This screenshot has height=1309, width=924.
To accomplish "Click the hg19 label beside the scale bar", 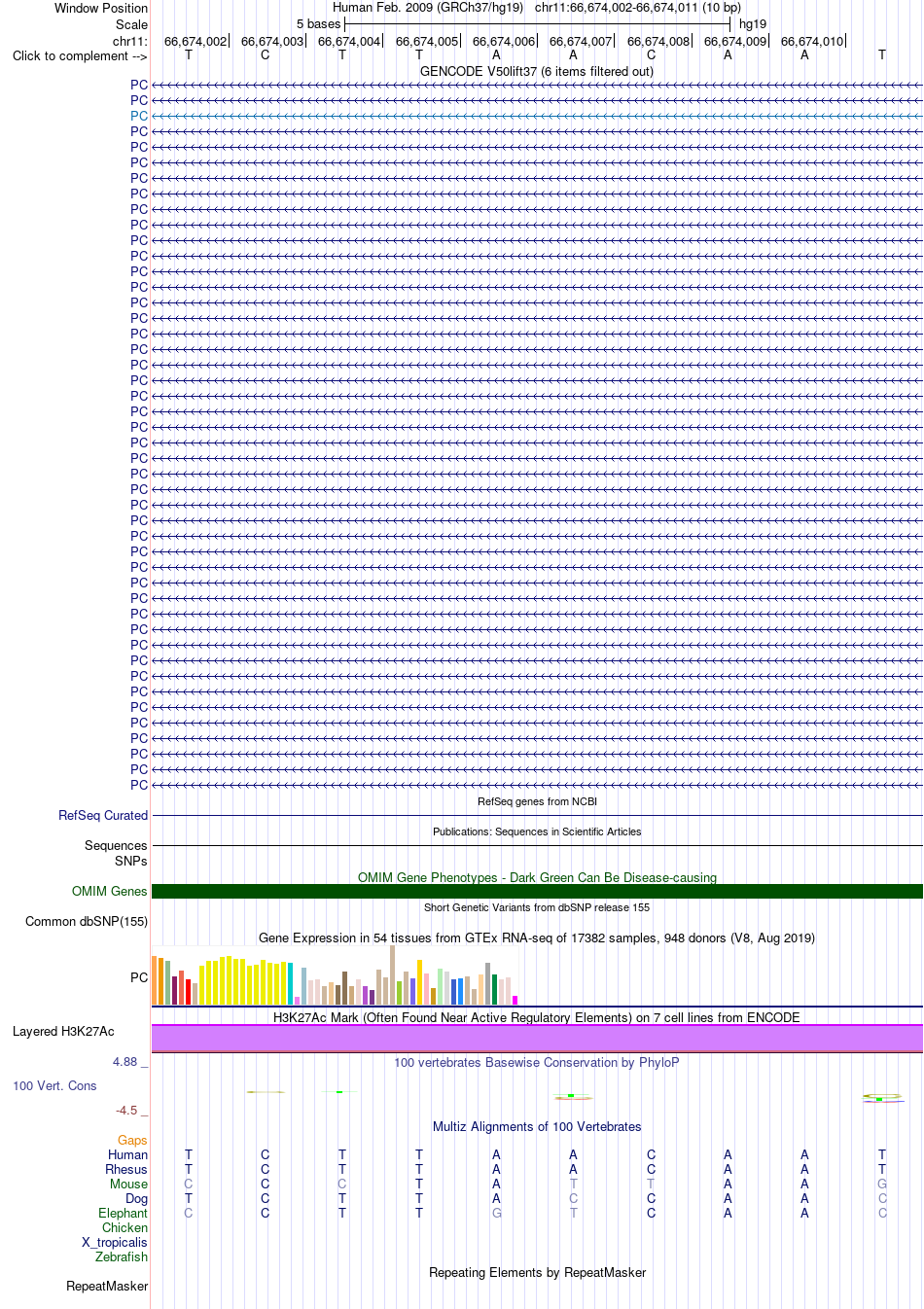I will [x=753, y=23].
